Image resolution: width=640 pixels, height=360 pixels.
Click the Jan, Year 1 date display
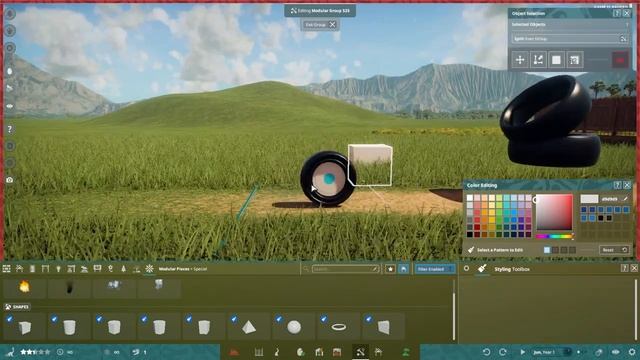click(544, 352)
